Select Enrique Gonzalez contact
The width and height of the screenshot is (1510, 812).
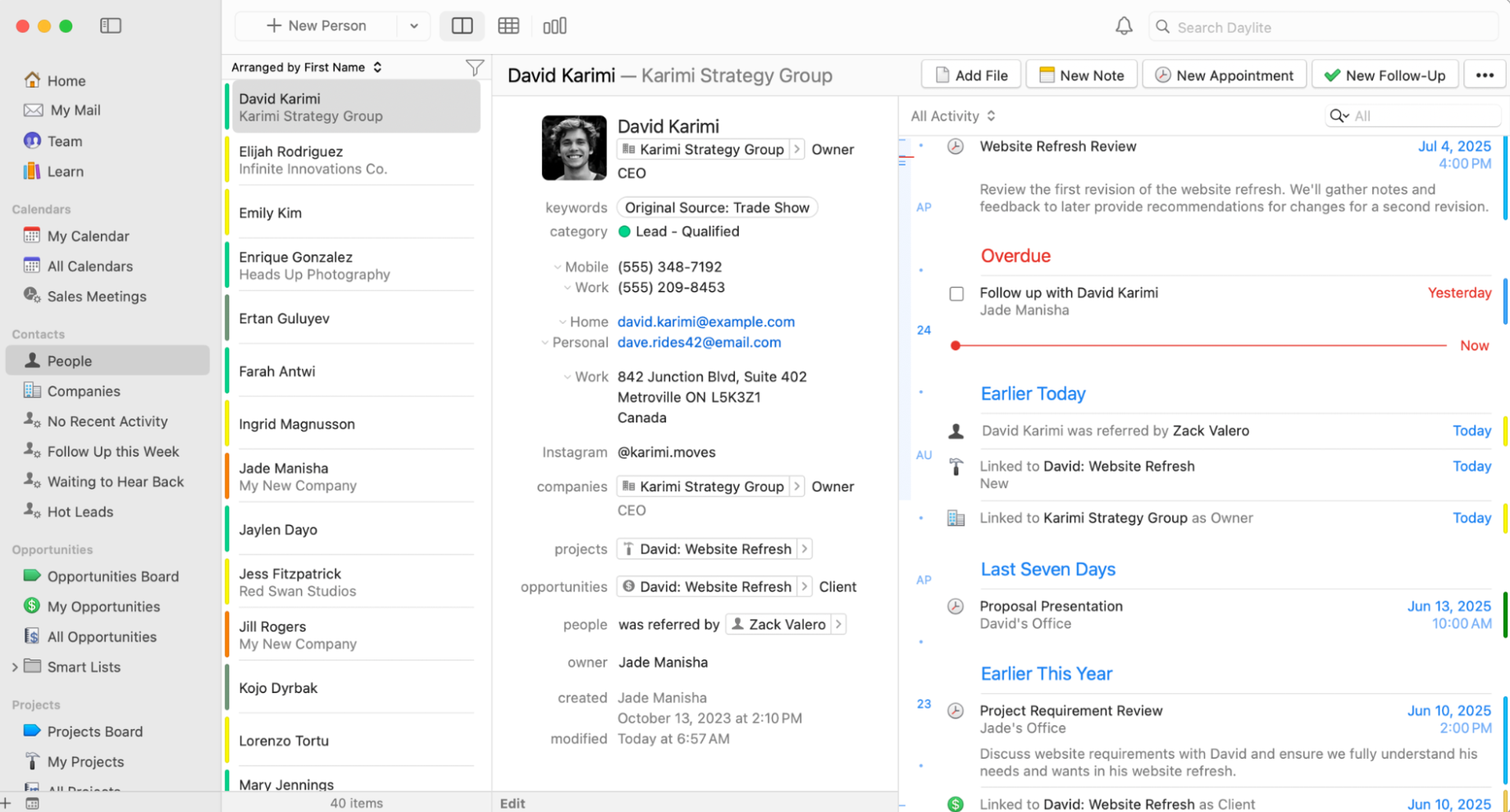click(354, 266)
